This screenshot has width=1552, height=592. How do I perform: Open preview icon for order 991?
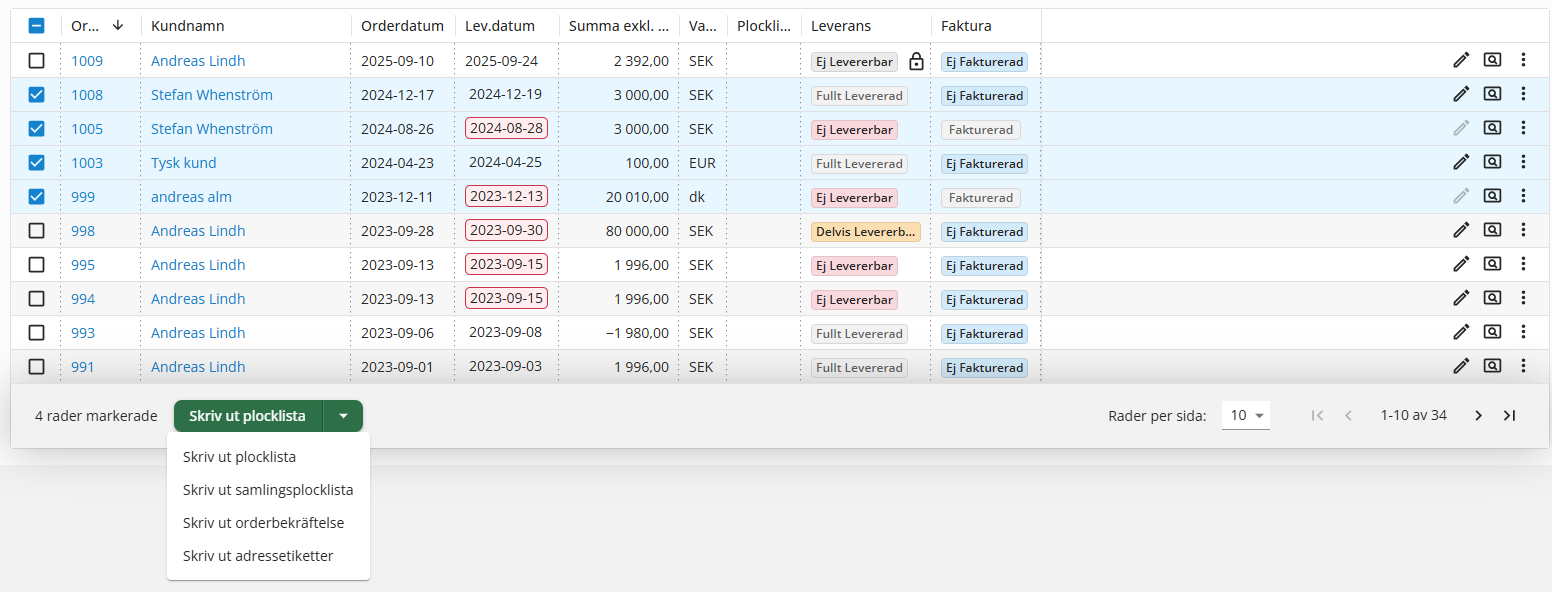point(1492,366)
